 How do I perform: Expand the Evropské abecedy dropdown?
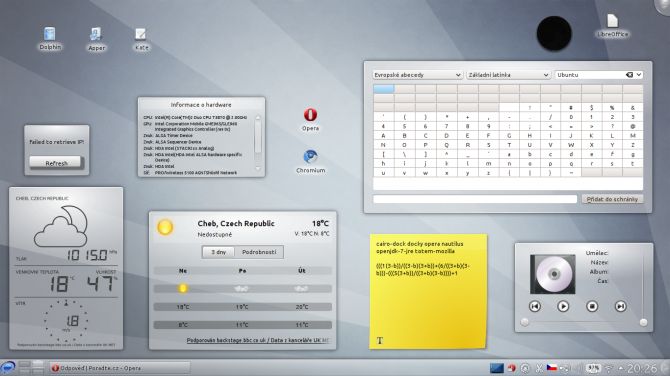point(417,75)
